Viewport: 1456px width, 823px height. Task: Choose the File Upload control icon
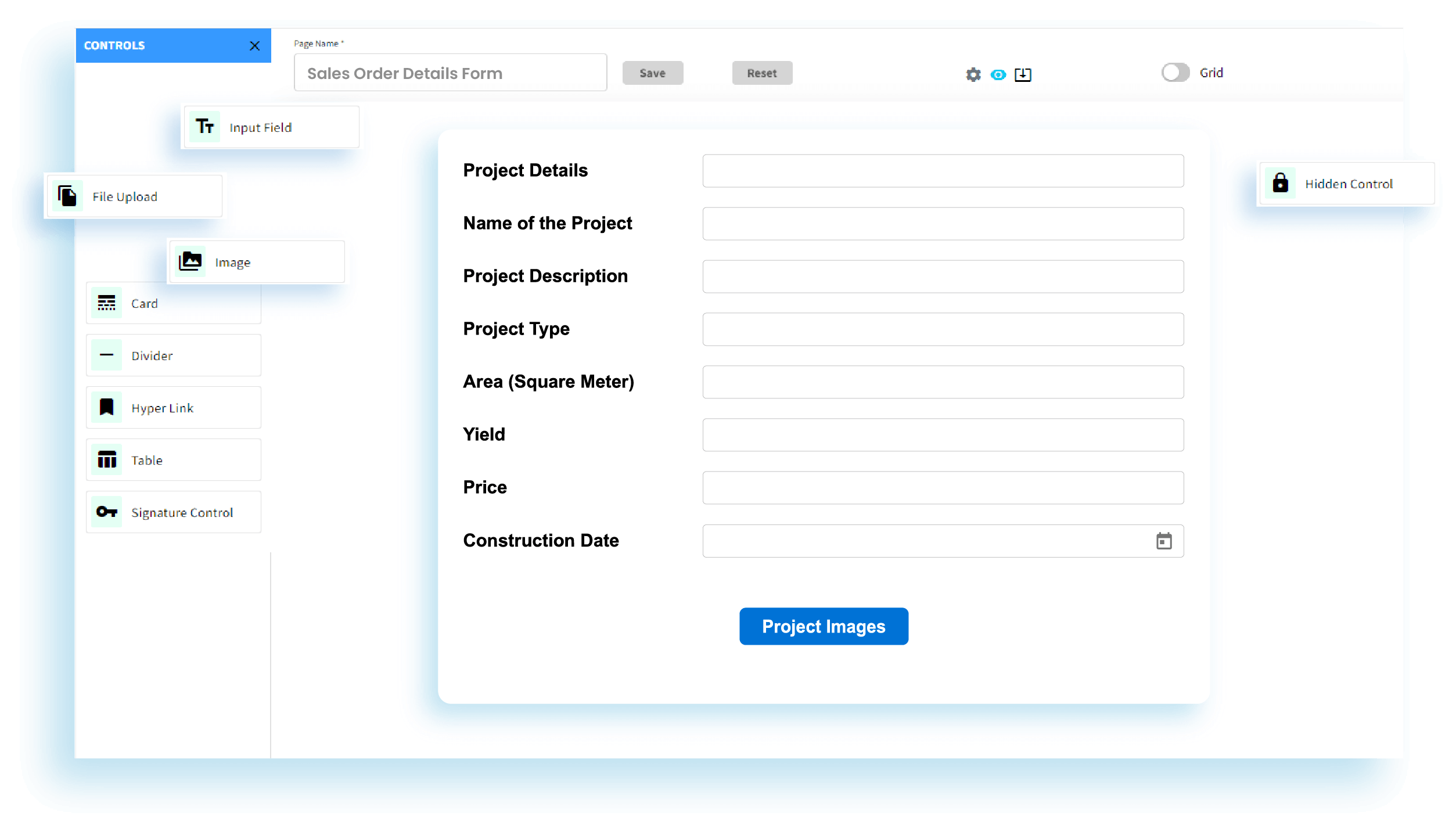[67, 196]
